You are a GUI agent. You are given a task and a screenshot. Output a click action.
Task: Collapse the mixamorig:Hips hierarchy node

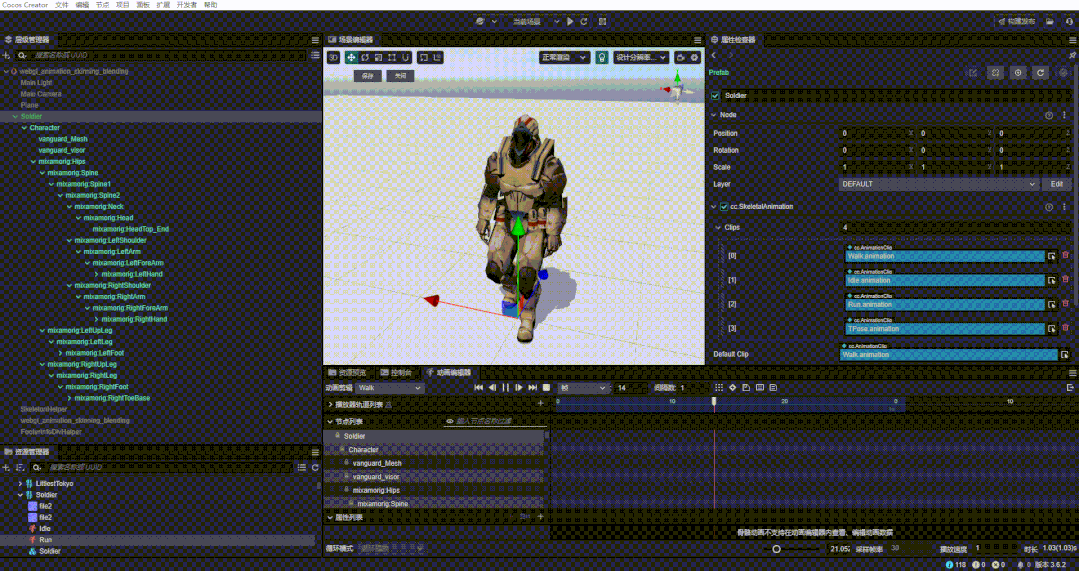[x=33, y=162]
